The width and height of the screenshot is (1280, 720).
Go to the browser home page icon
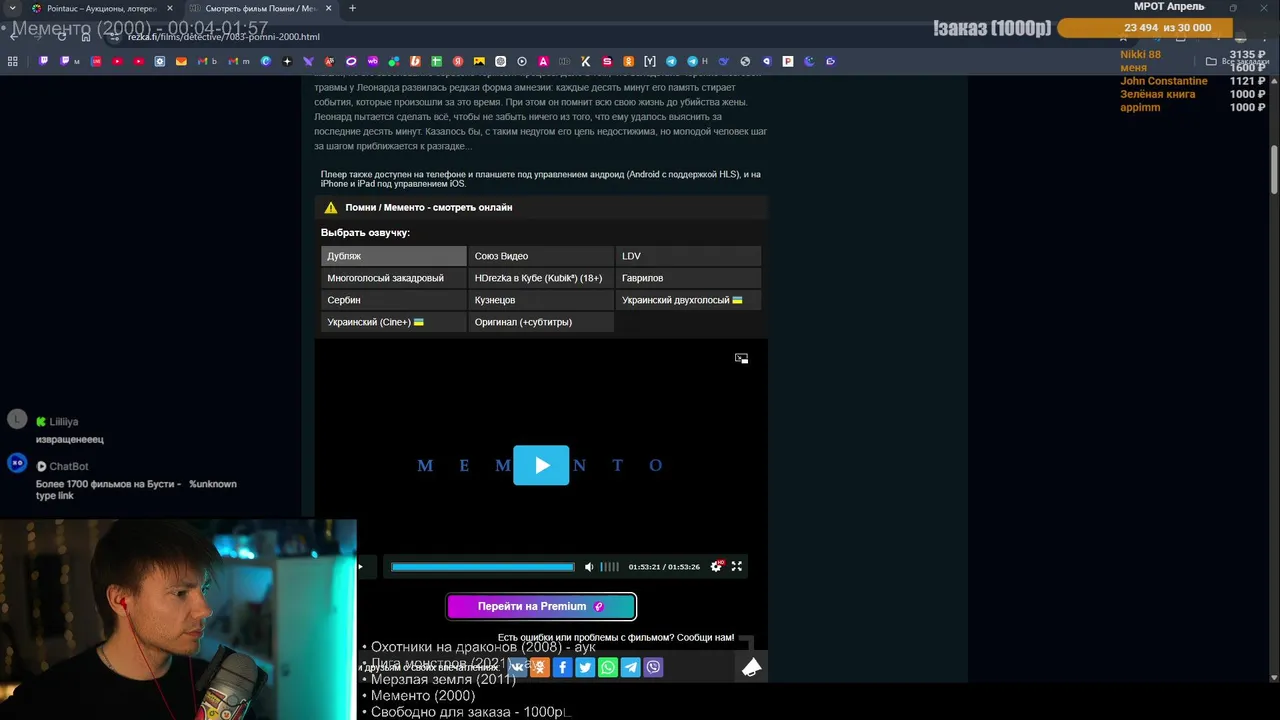coord(87,37)
